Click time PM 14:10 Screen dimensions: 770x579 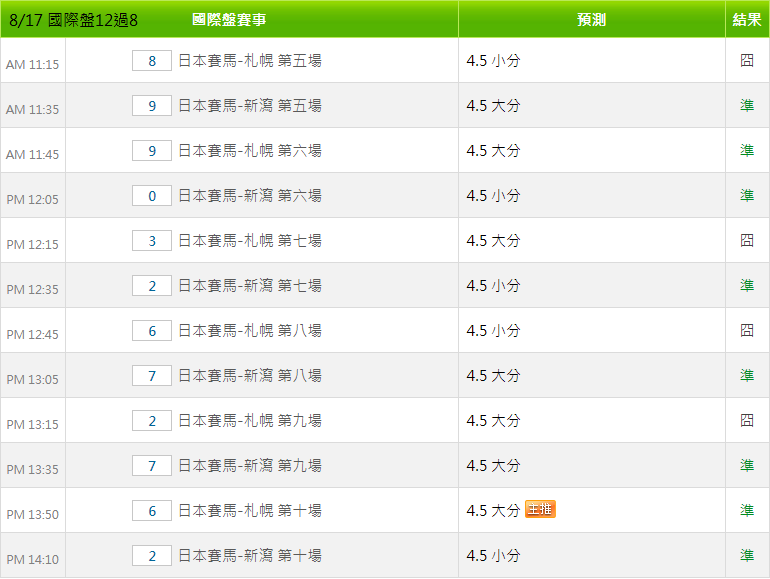coord(32,560)
